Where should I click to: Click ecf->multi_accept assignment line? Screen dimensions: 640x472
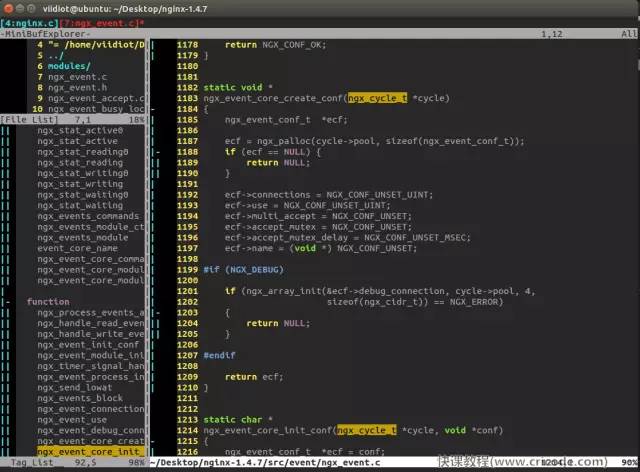click(318, 216)
